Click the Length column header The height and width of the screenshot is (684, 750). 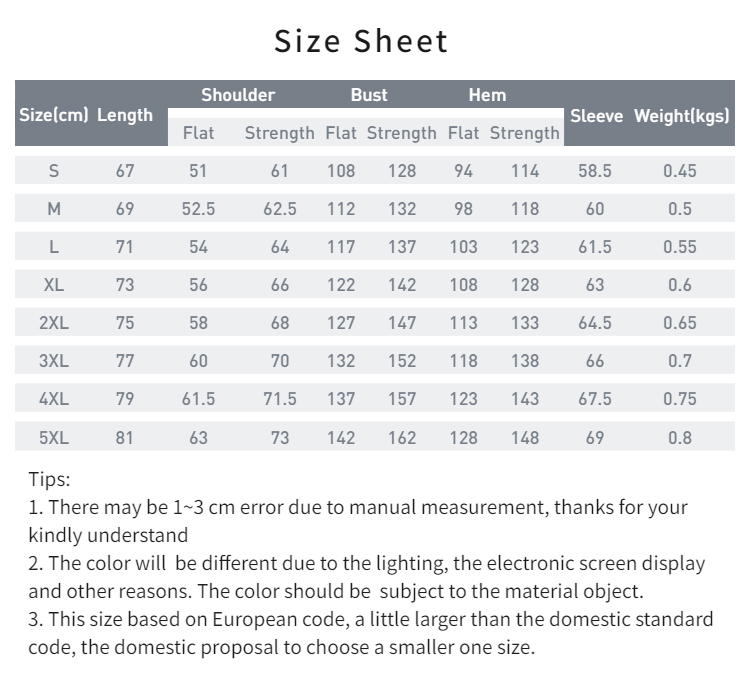(x=125, y=115)
